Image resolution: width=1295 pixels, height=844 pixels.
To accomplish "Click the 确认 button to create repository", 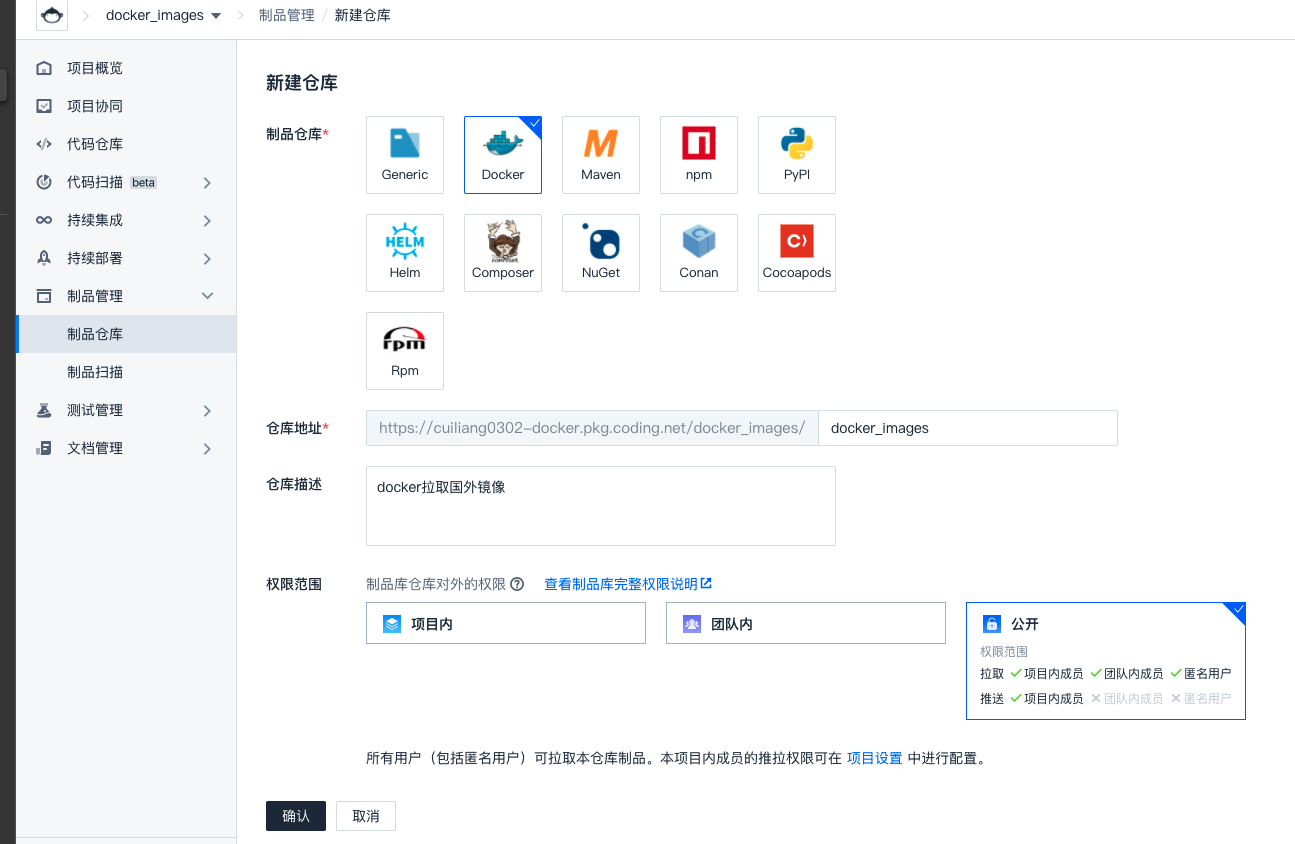I will 296,816.
